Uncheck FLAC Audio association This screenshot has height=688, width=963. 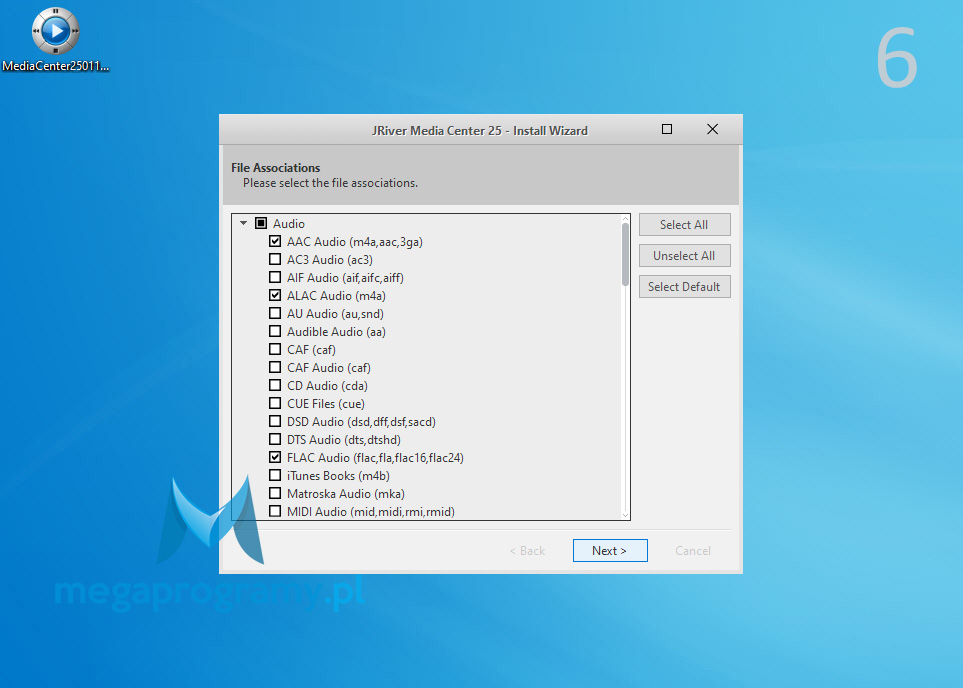click(275, 457)
